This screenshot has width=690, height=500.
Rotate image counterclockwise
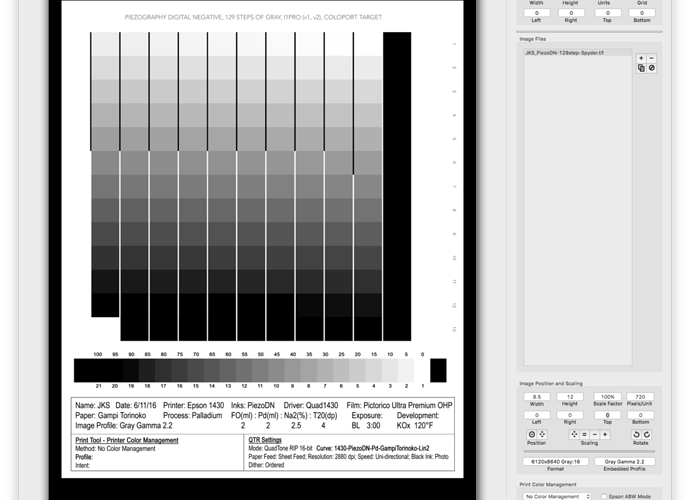point(636,434)
